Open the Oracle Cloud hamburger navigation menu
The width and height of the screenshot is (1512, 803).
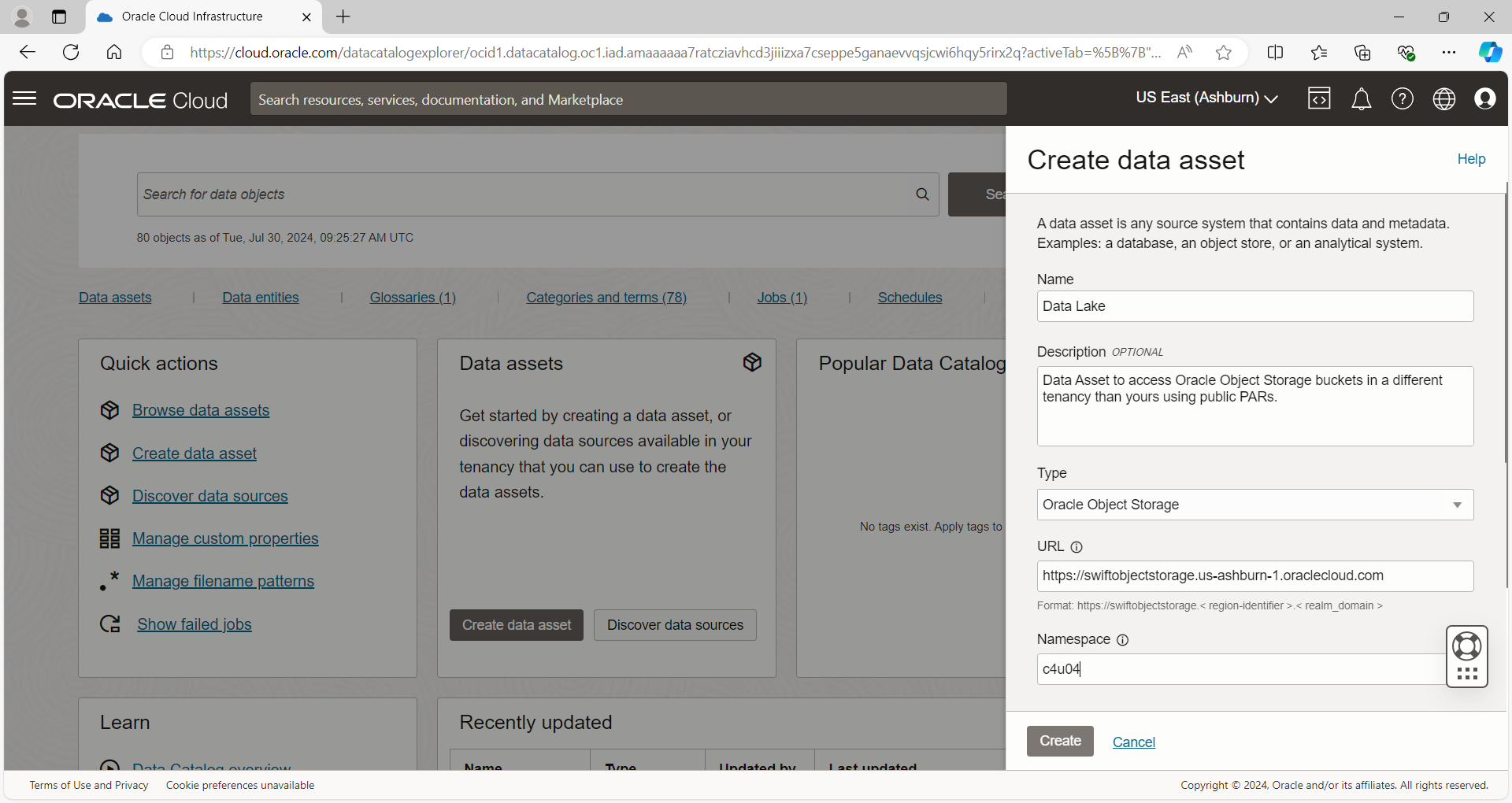(x=24, y=98)
